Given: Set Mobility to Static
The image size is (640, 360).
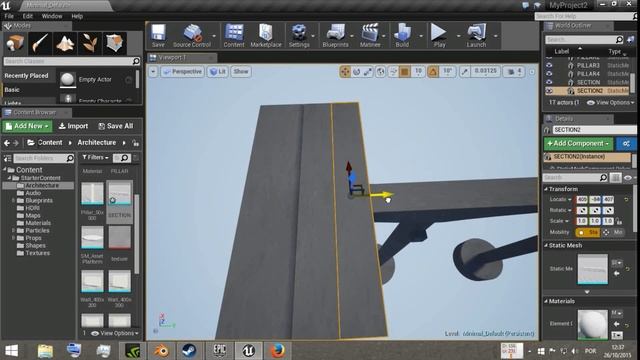Looking at the screenshot, I should (x=588, y=232).
